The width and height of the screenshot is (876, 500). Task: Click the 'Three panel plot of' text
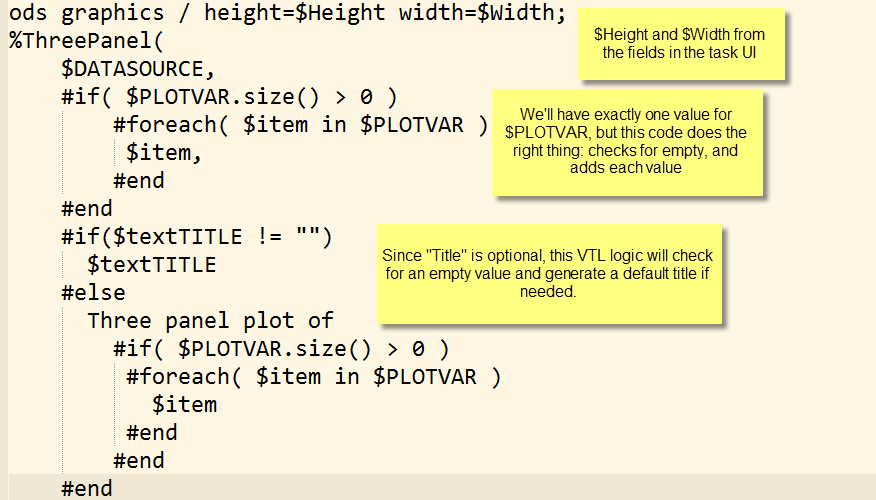(x=210, y=321)
